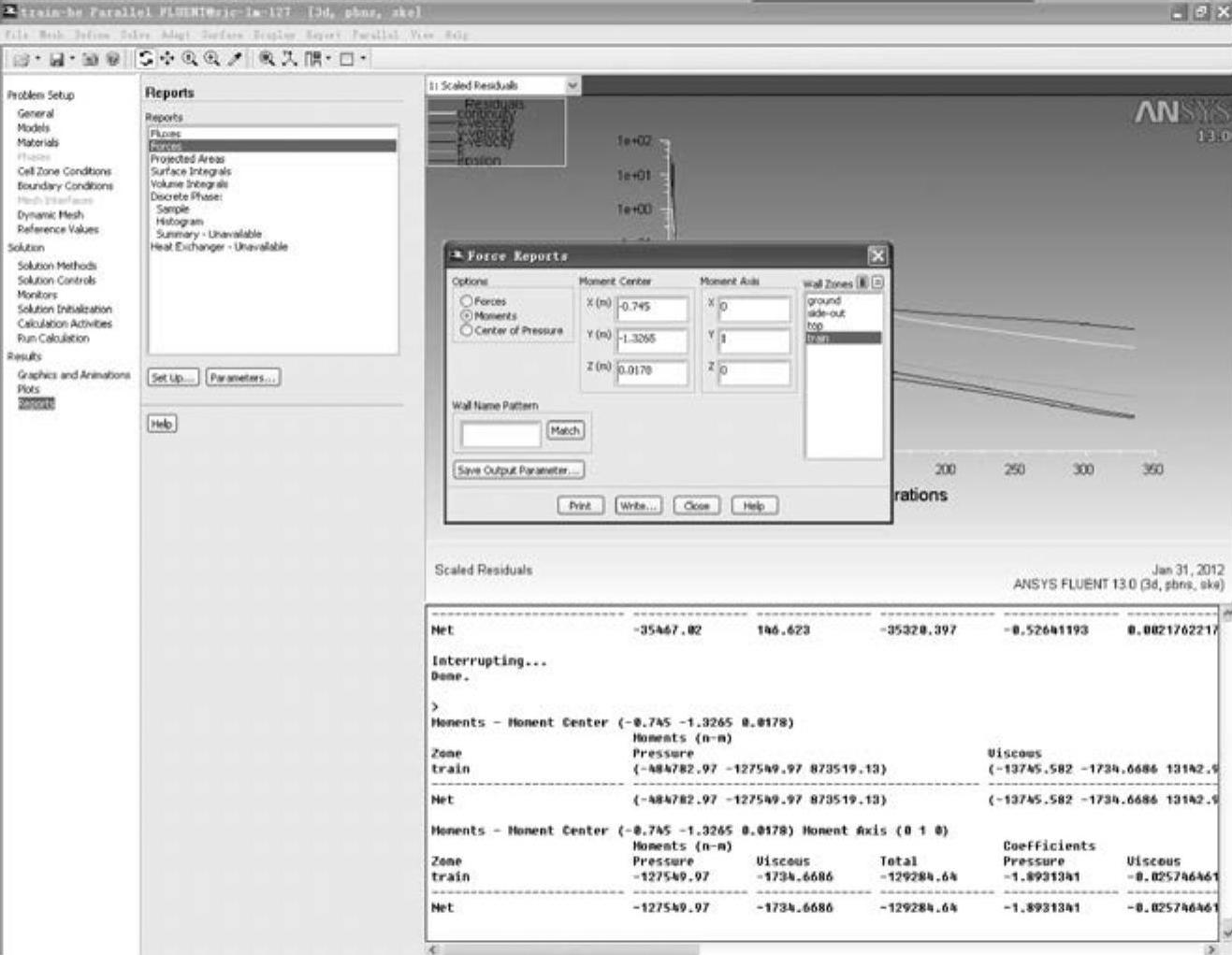
Task: Click the Moment Center X input field
Action: pyautogui.click(x=652, y=308)
